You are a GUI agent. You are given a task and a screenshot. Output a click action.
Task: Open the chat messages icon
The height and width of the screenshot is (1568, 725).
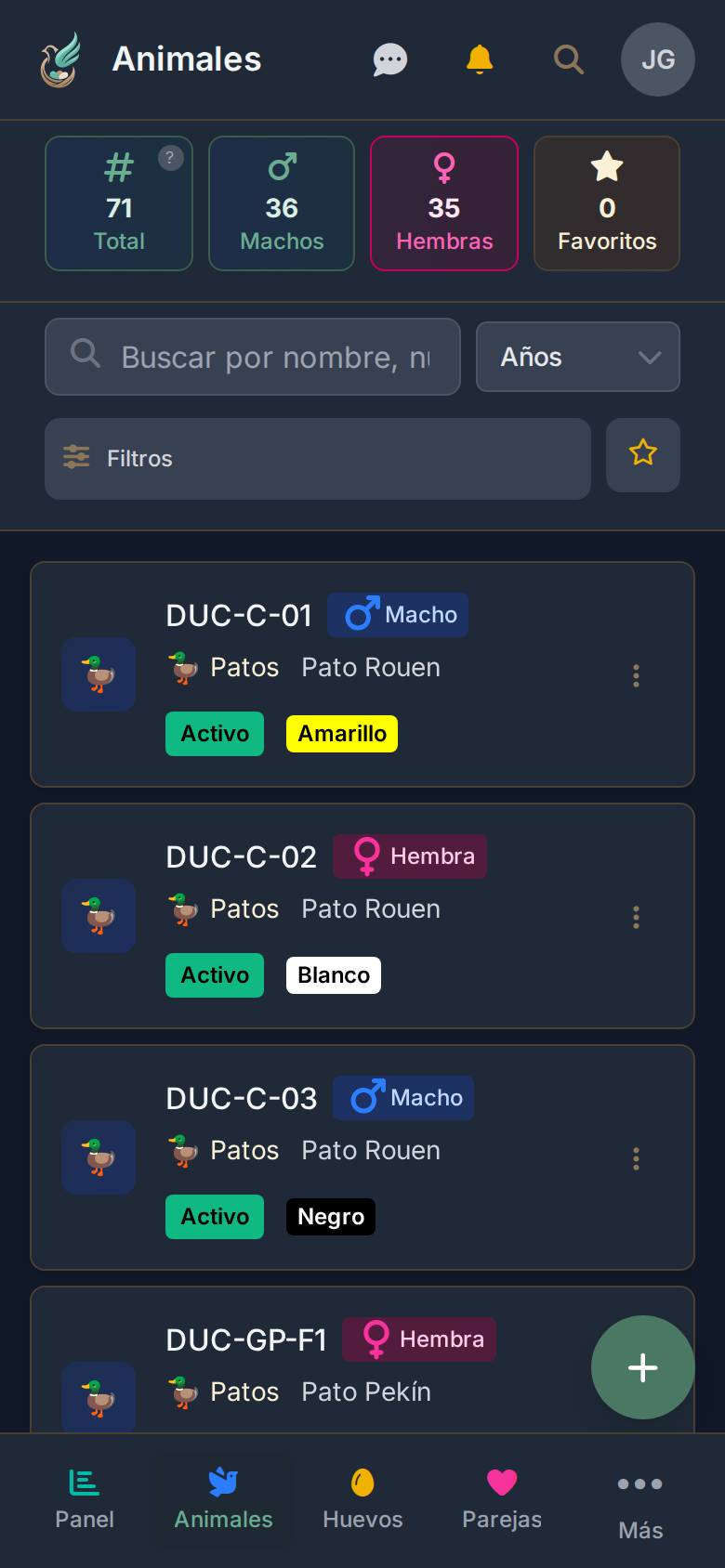390,60
